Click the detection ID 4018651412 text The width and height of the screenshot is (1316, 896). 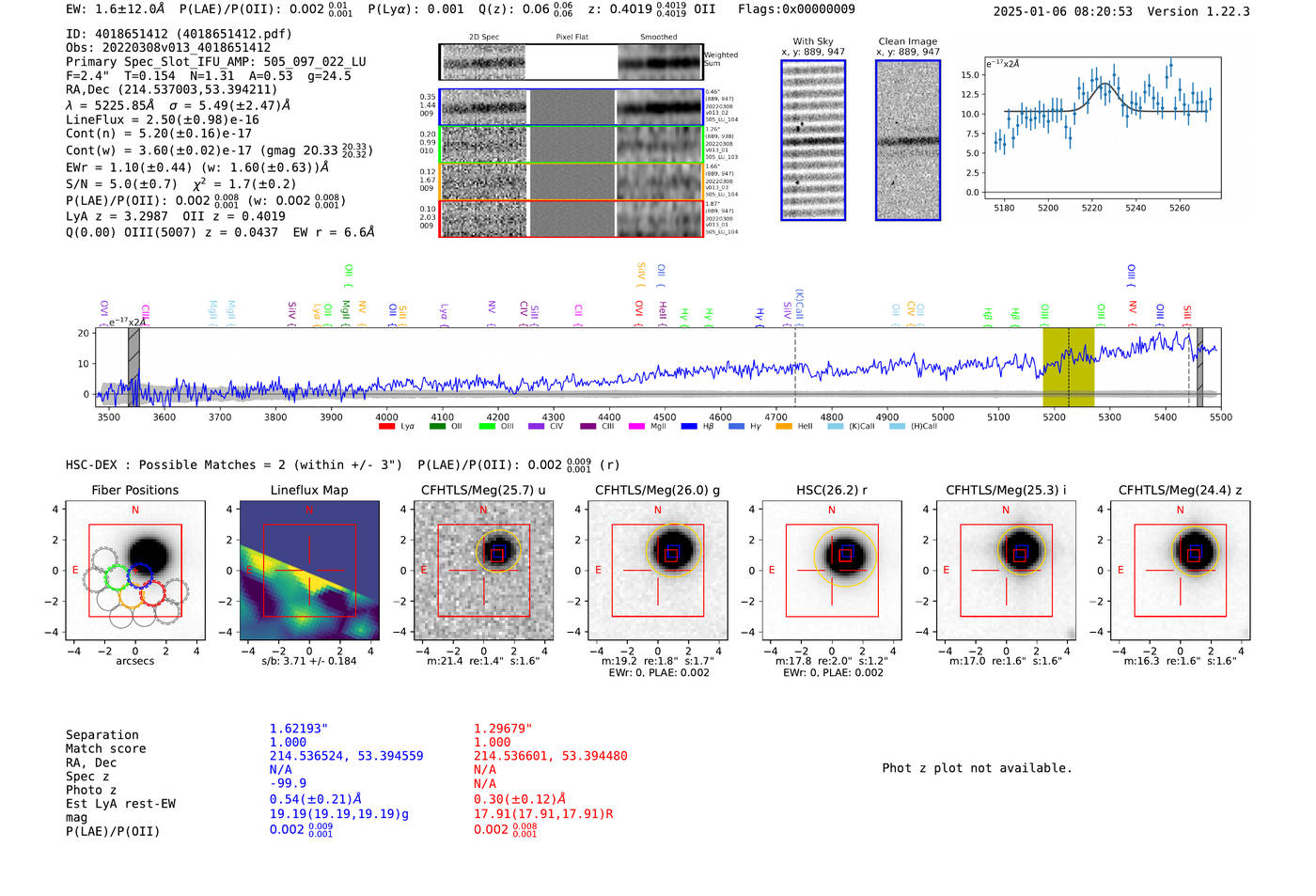(179, 34)
